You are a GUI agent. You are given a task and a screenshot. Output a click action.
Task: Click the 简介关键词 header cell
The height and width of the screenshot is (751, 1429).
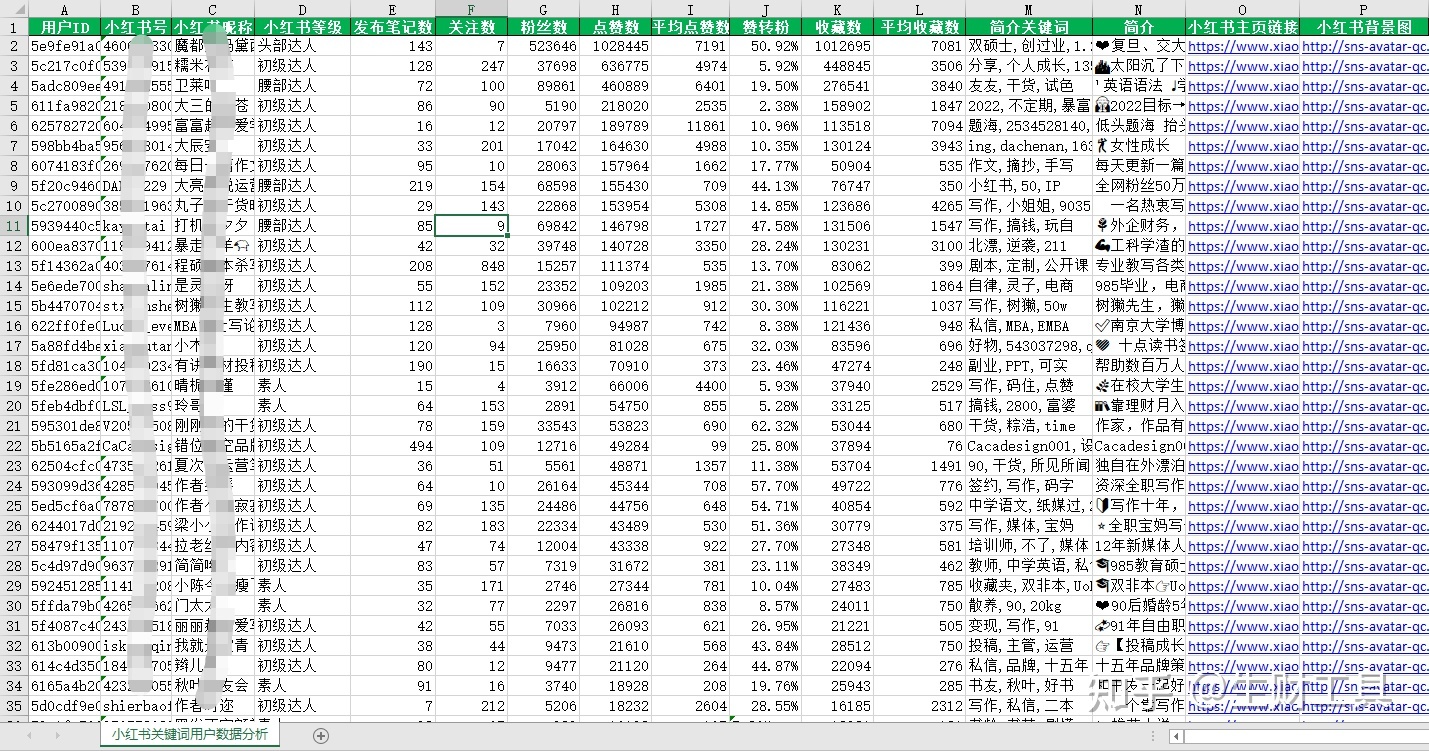(1028, 27)
